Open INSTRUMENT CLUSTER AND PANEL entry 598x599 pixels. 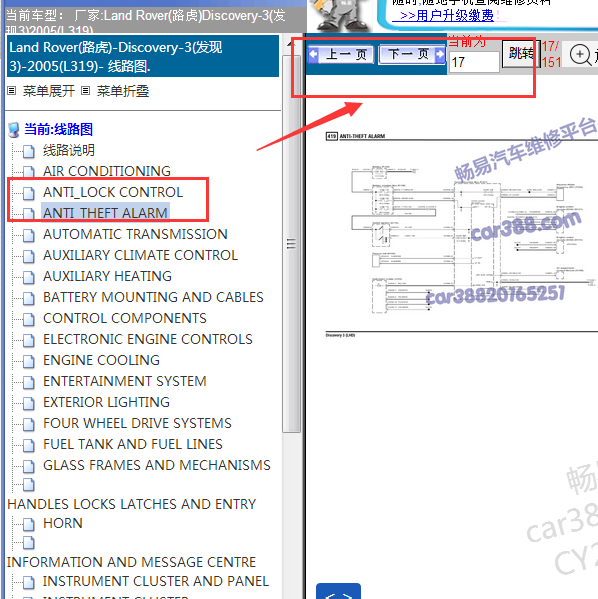click(x=156, y=581)
